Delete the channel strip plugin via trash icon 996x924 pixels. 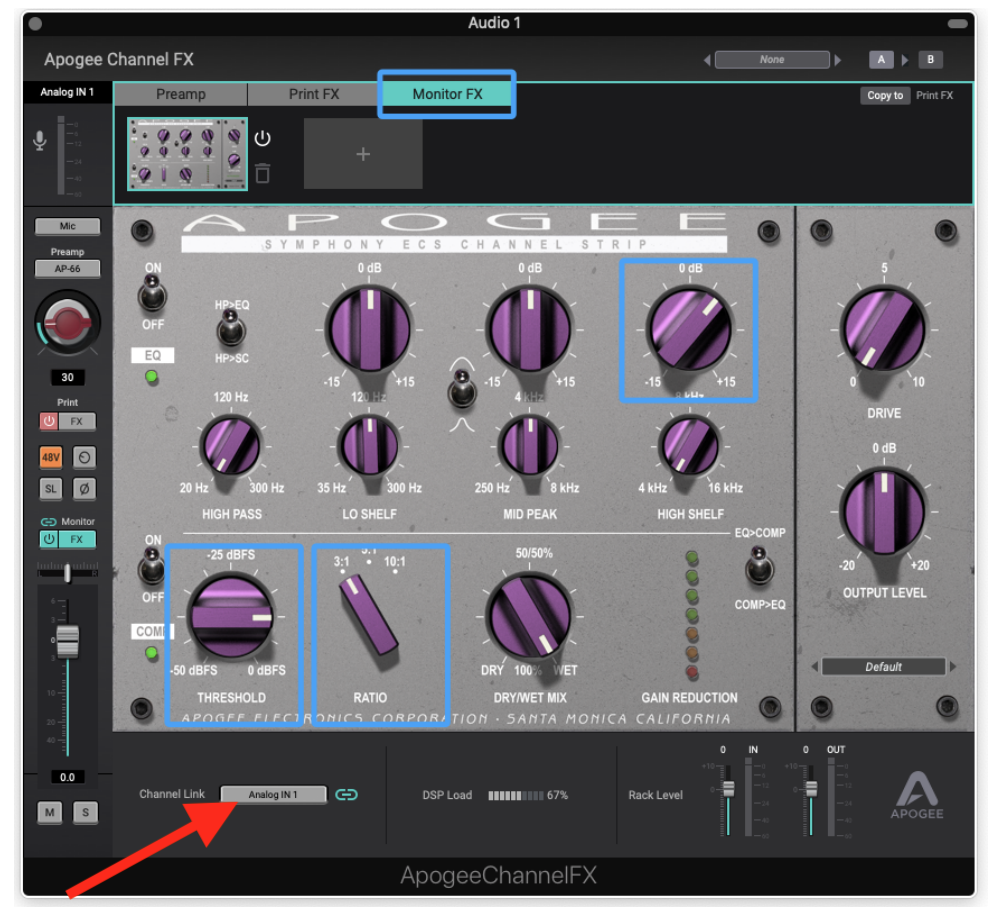[262, 172]
